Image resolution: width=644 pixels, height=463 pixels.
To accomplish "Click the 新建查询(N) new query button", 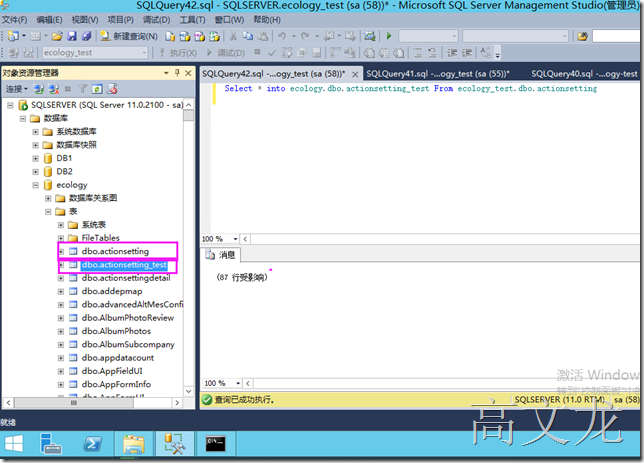I will (129, 36).
